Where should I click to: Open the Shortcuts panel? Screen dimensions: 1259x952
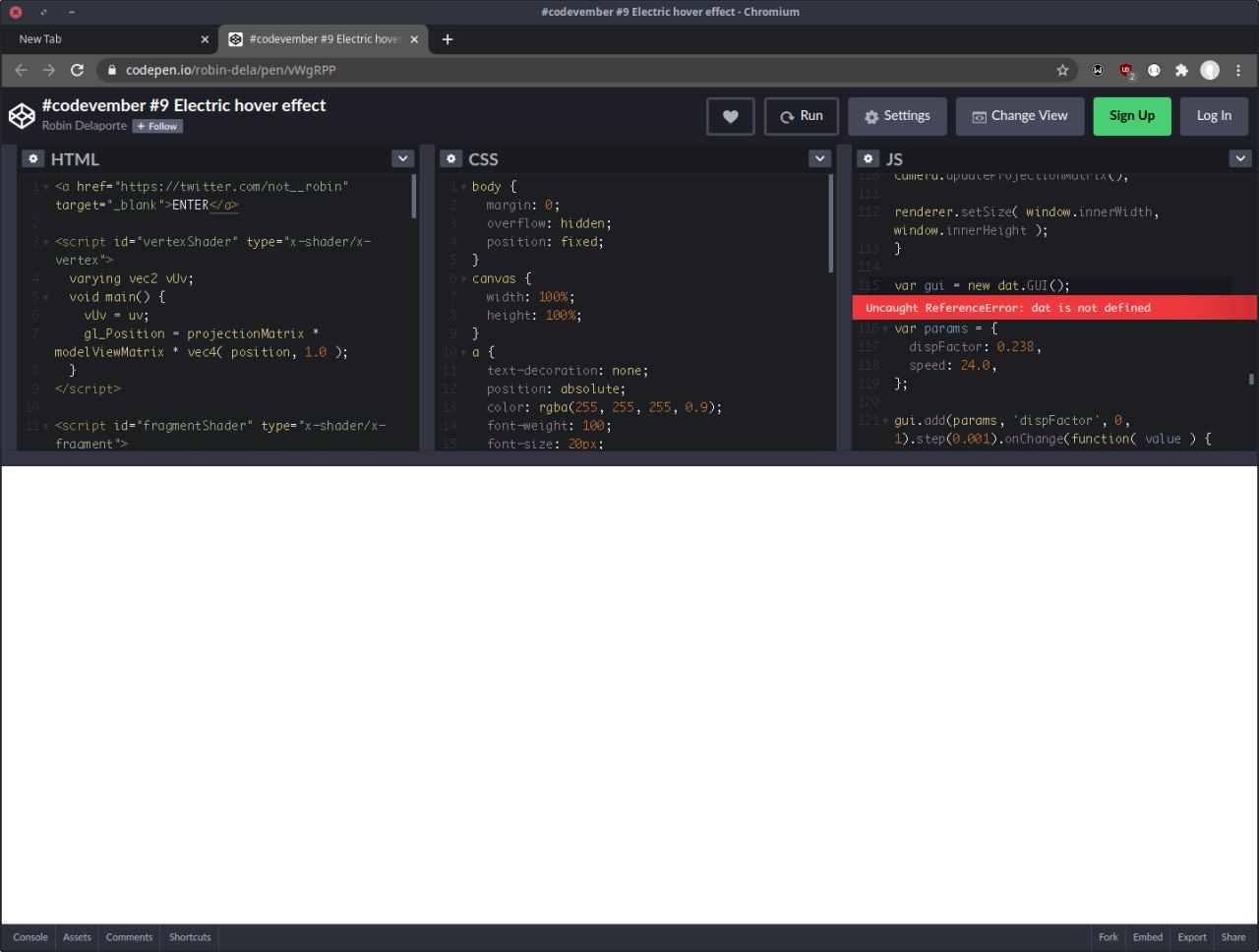190,937
